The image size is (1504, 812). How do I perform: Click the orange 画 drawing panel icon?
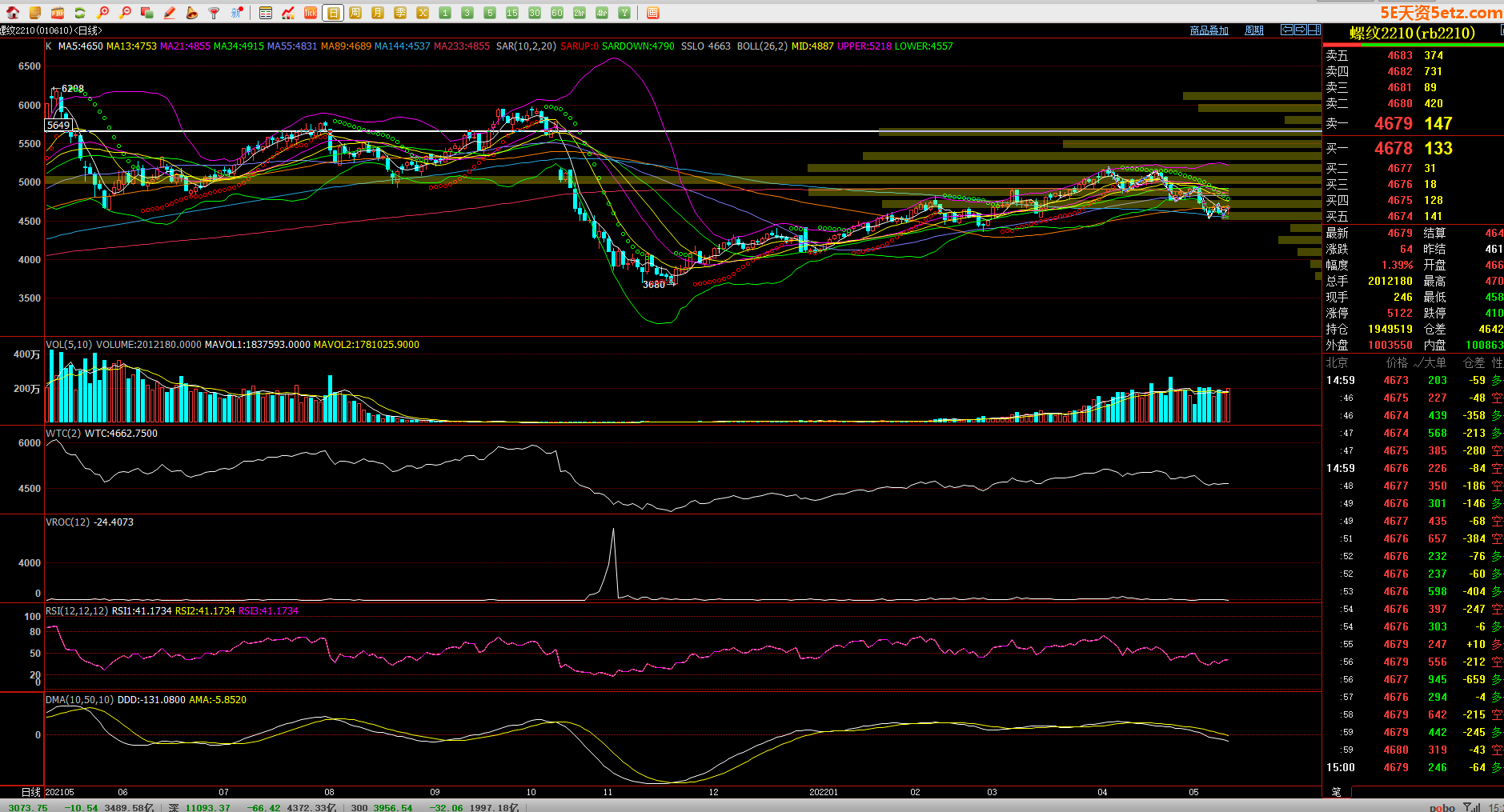coord(652,13)
